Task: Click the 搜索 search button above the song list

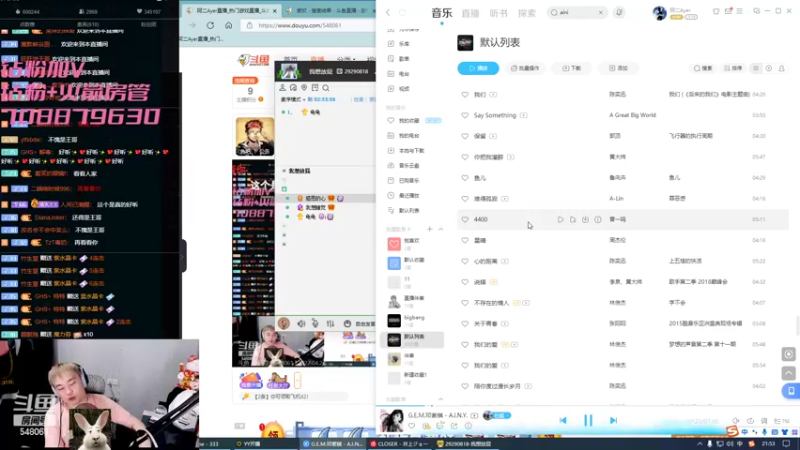Action: [x=703, y=68]
